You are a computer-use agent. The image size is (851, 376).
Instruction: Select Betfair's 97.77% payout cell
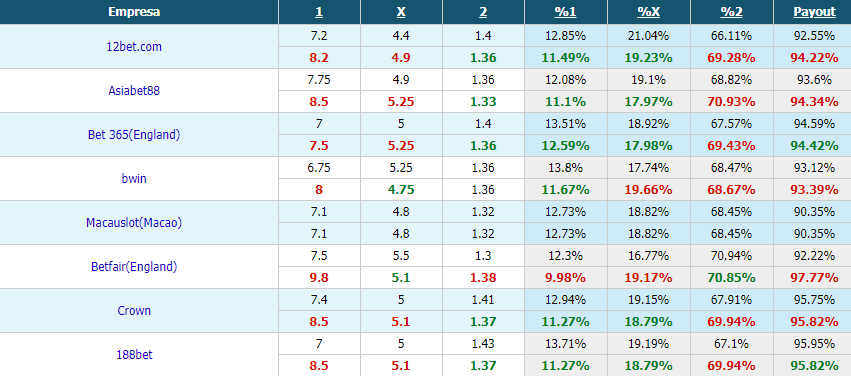click(814, 278)
